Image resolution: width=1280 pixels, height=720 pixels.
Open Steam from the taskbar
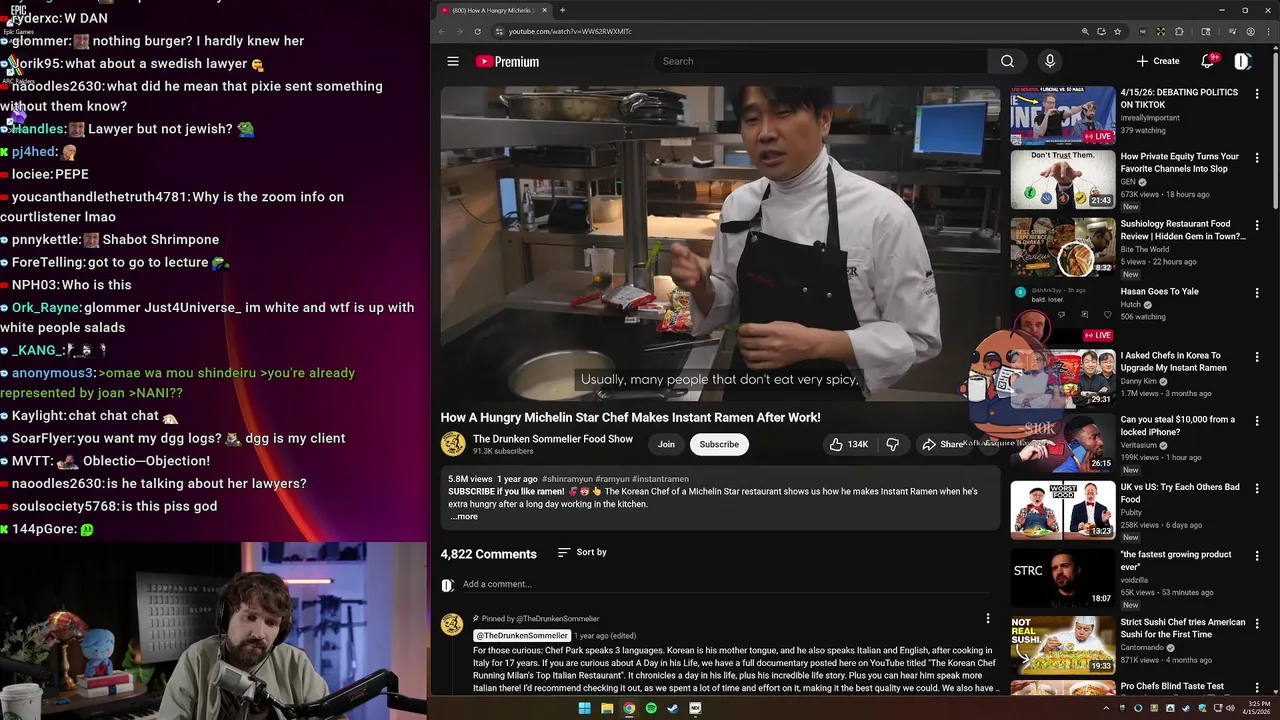coord(673,708)
